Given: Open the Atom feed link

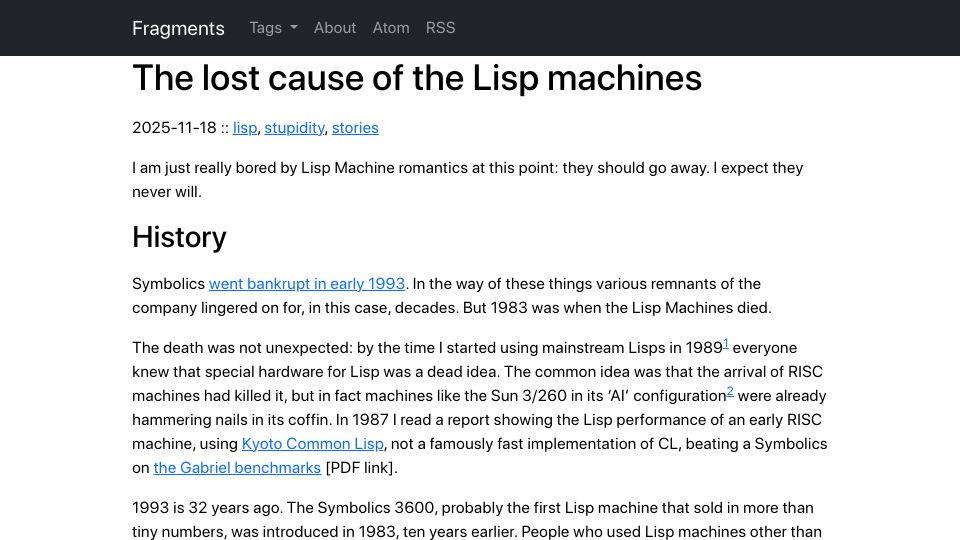Looking at the screenshot, I should 391,28.
